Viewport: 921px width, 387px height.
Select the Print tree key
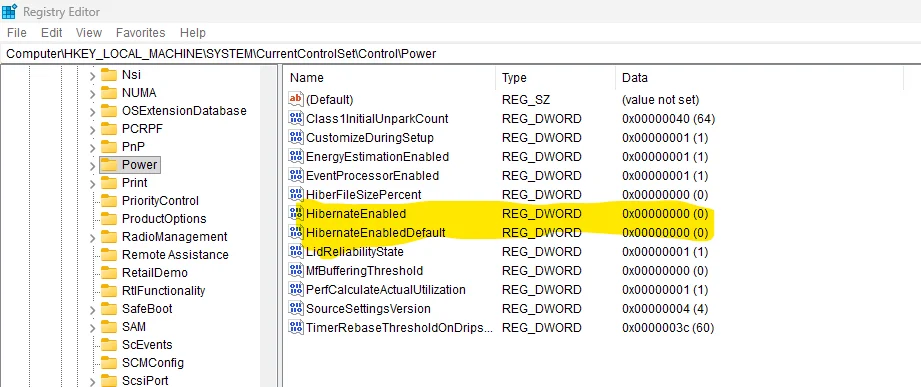click(135, 183)
